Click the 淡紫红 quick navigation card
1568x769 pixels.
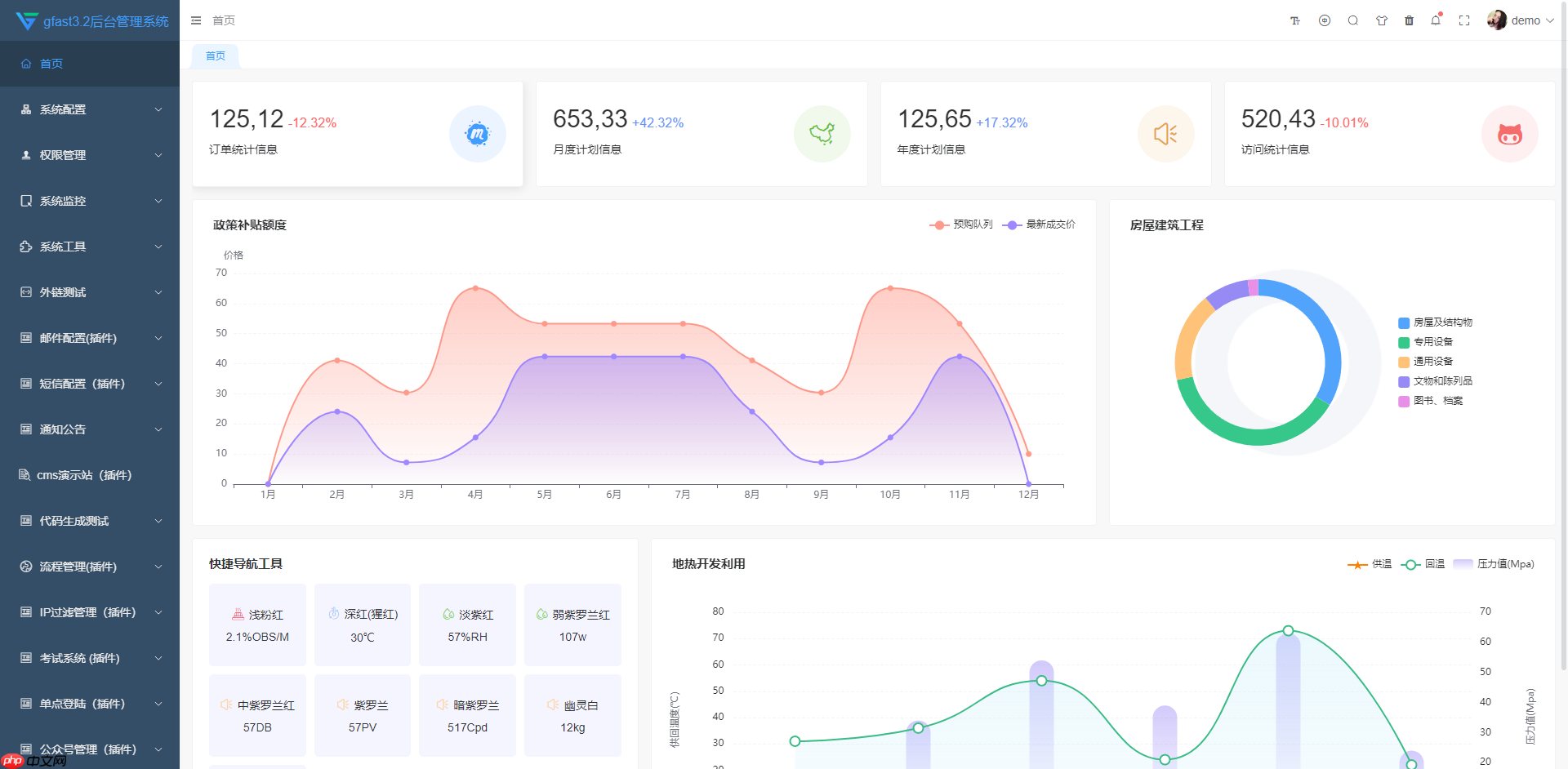467,625
